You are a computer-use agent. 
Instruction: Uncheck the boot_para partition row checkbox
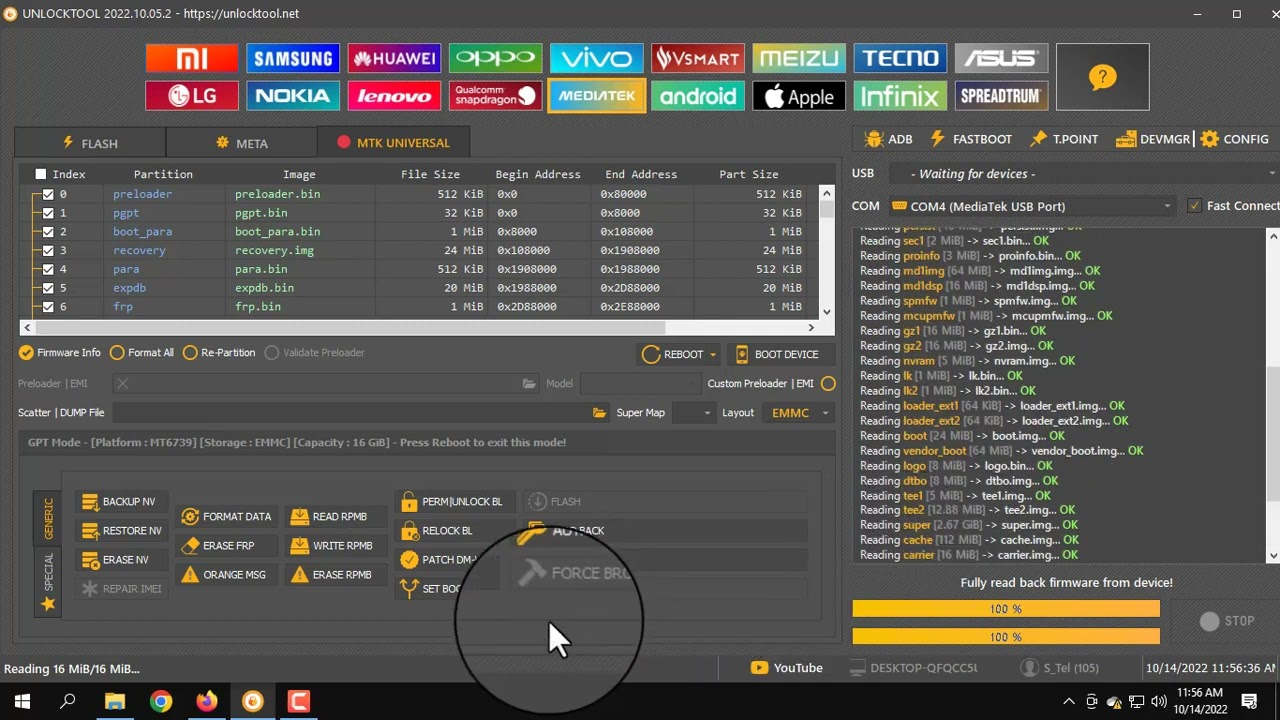click(x=48, y=232)
